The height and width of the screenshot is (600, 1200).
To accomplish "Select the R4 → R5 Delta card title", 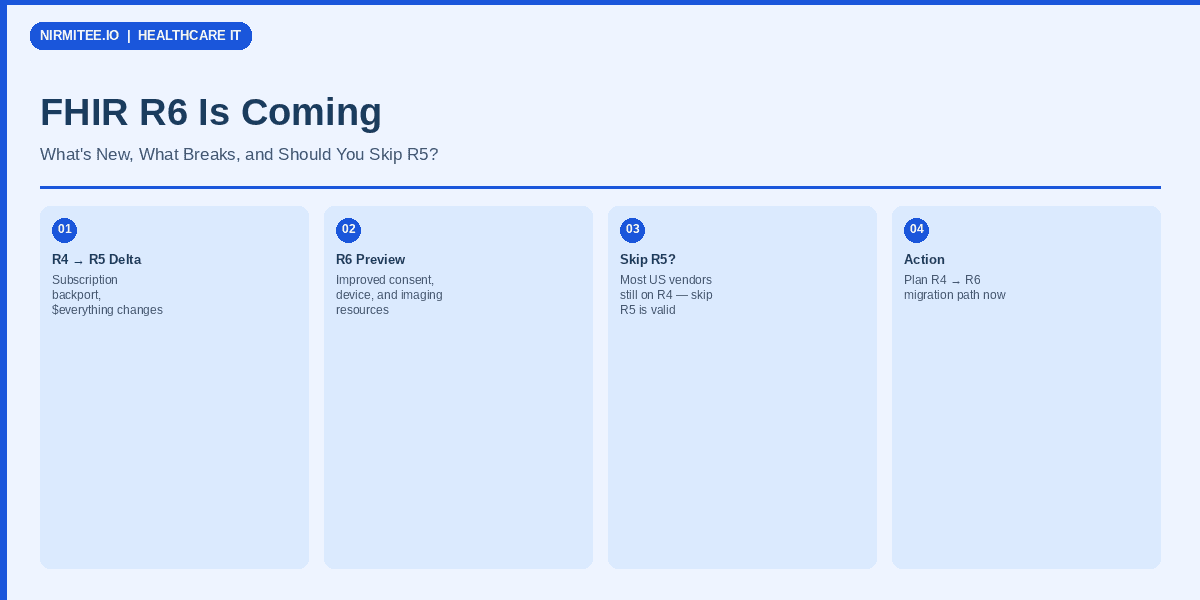I will tap(96, 260).
